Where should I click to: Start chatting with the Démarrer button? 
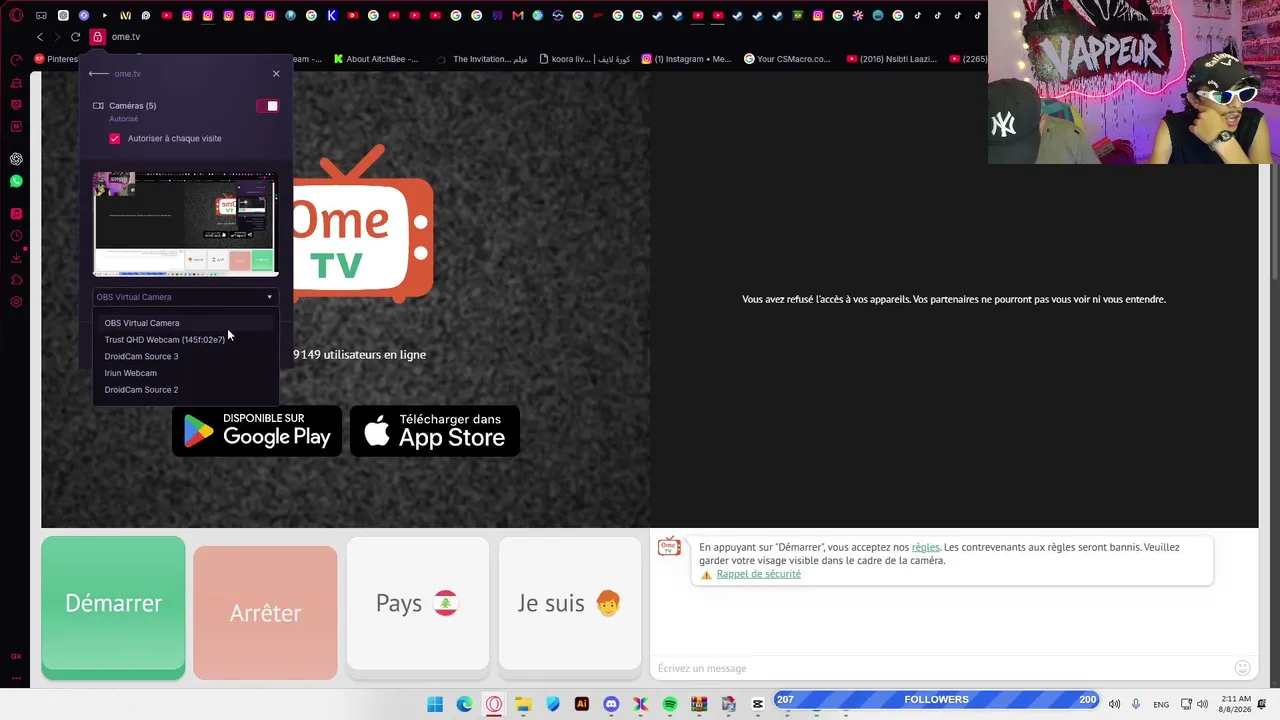click(113, 608)
